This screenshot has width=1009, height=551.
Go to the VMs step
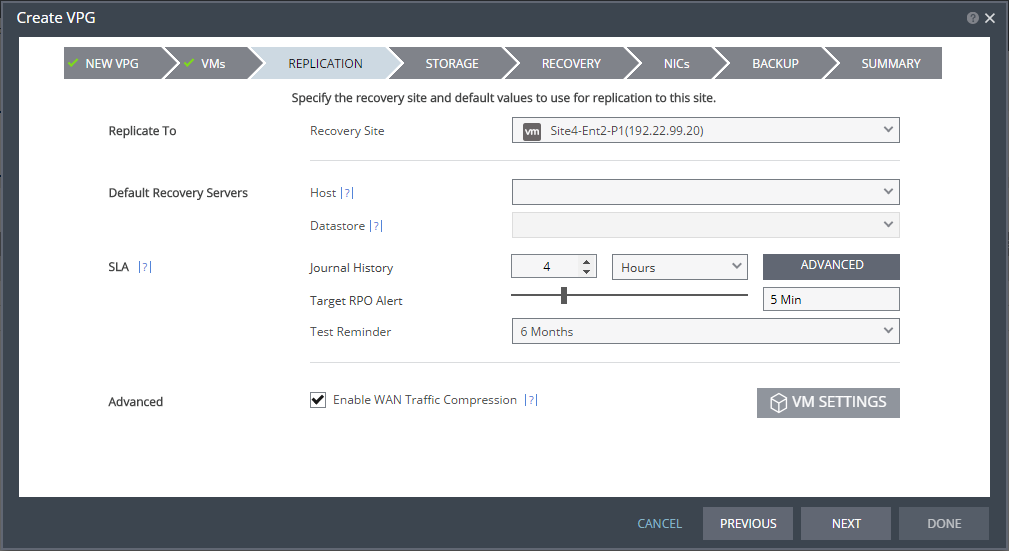pos(212,63)
